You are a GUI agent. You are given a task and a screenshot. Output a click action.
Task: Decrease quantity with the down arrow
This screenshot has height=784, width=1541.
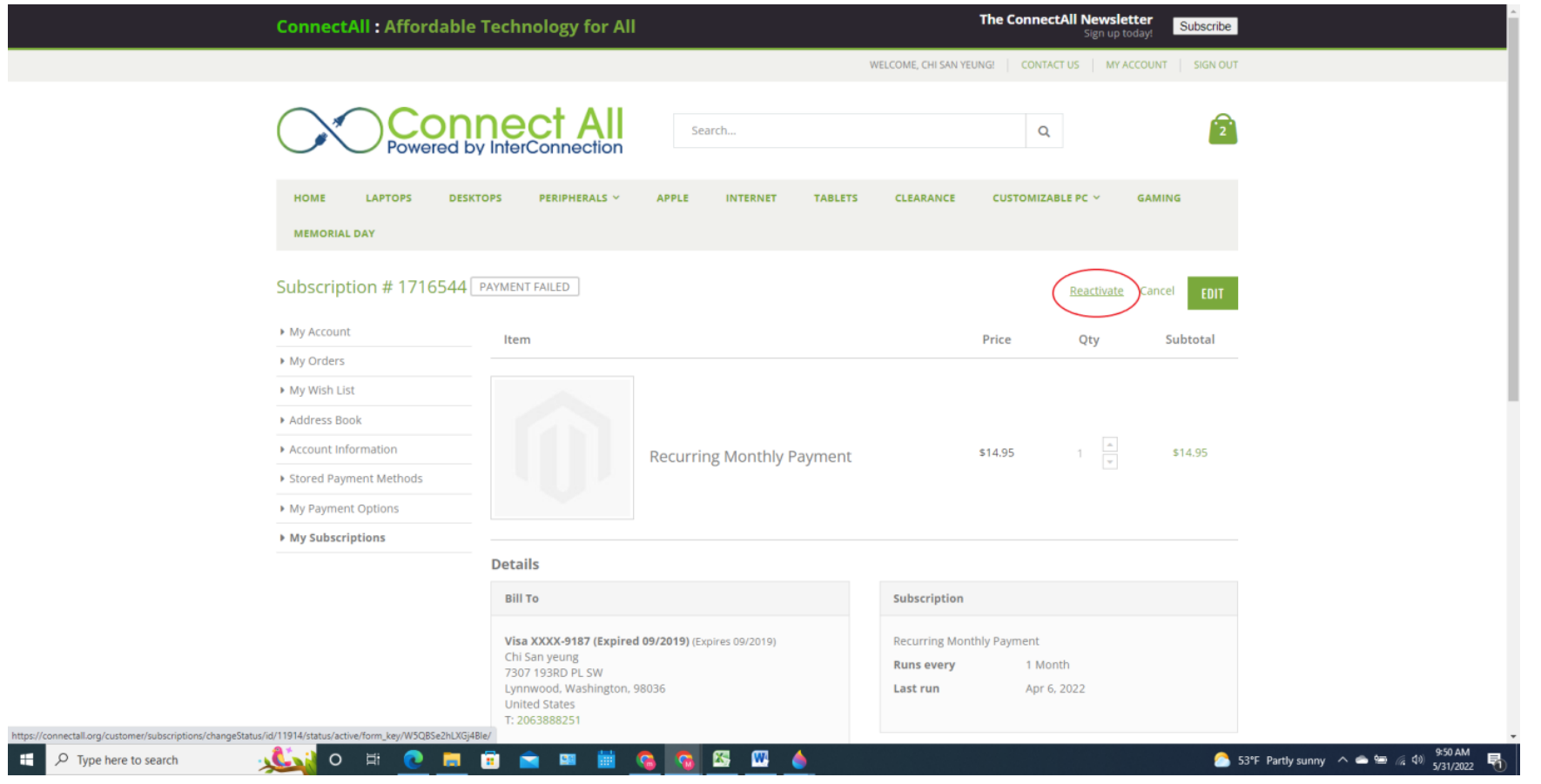pos(1110,462)
